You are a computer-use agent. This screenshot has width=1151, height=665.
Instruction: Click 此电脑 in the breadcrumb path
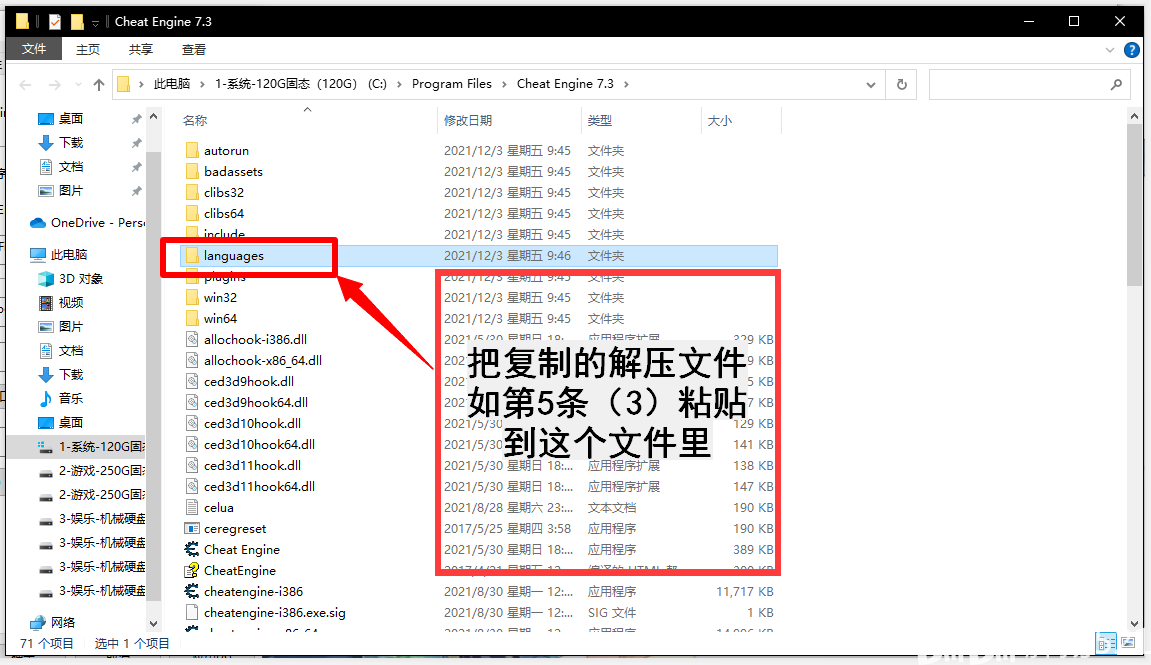click(x=172, y=84)
